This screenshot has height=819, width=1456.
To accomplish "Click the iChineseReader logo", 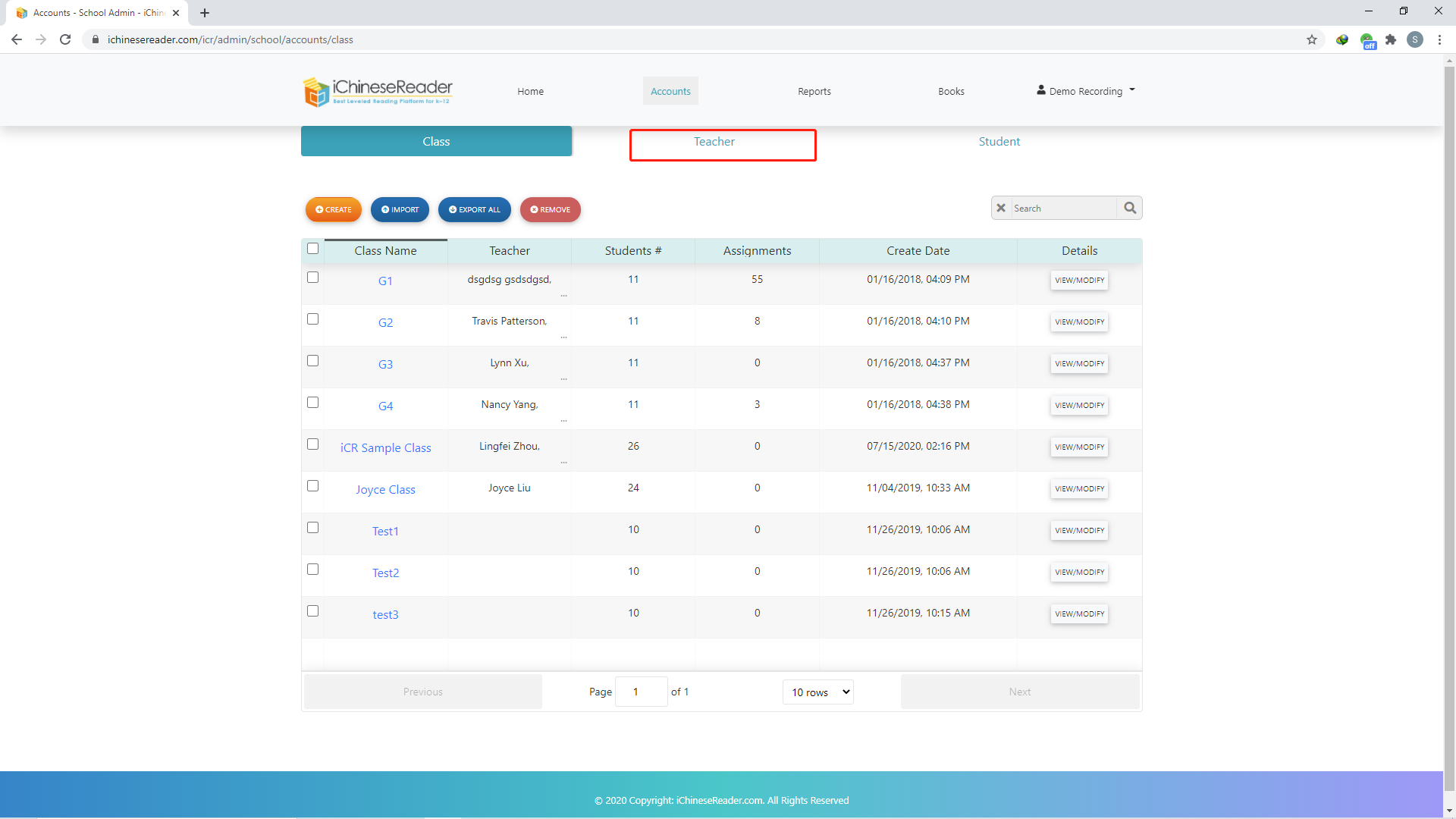I will tap(378, 91).
